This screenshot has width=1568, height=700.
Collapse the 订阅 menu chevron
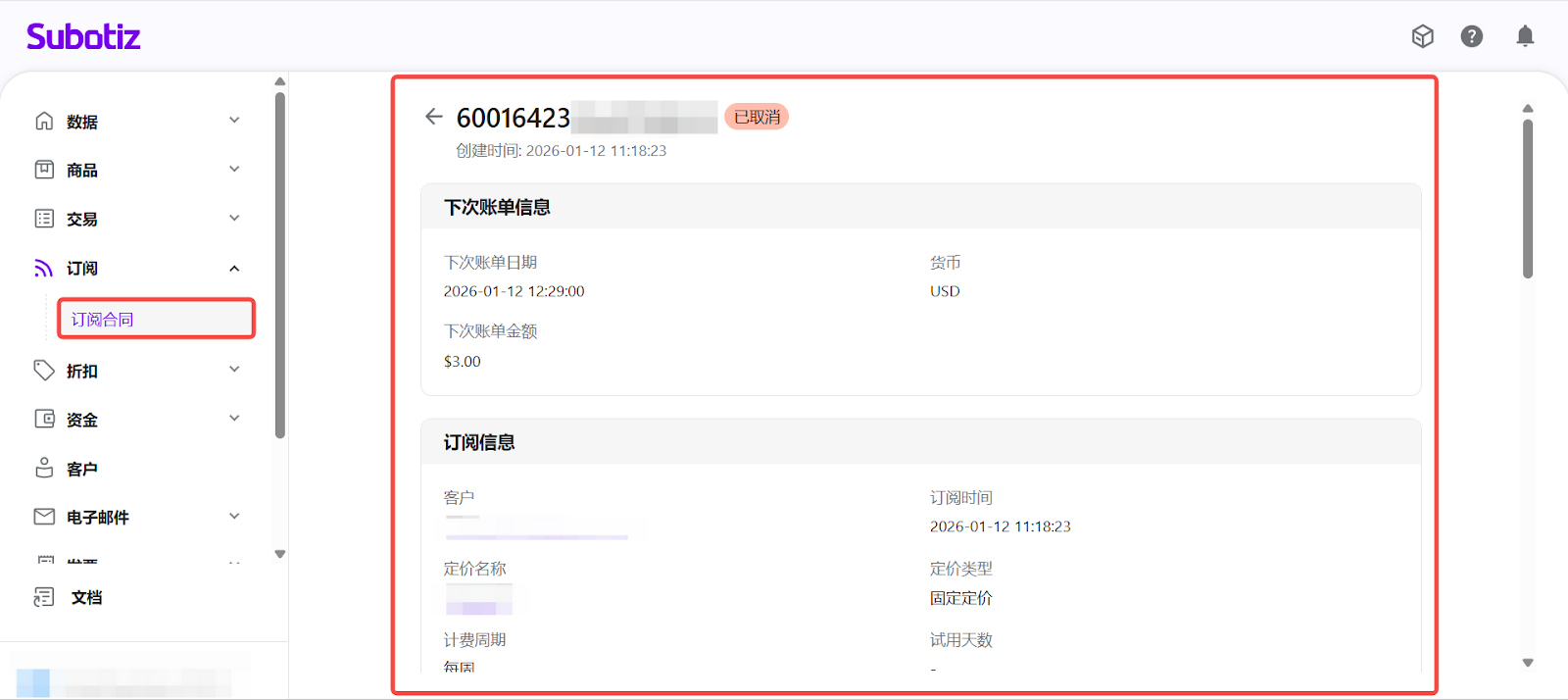tap(234, 268)
